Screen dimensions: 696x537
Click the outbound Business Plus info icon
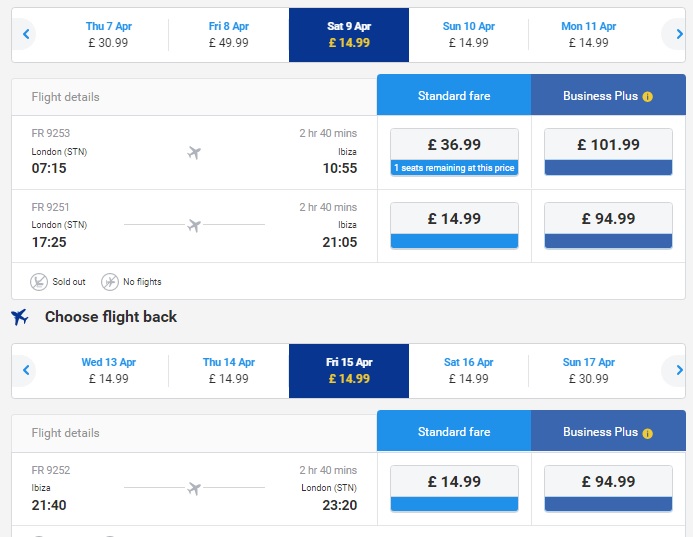pyautogui.click(x=647, y=97)
